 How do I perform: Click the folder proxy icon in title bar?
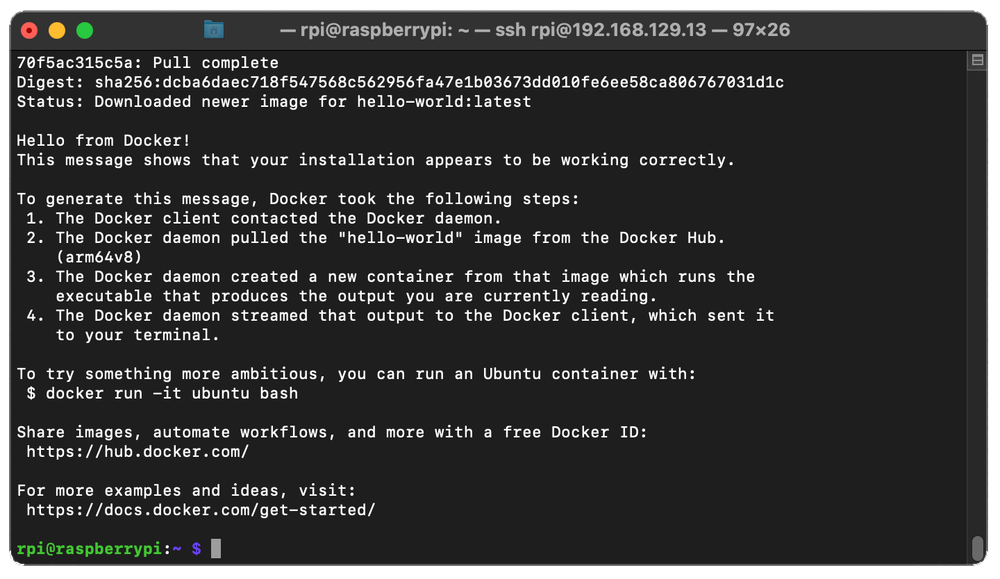213,29
